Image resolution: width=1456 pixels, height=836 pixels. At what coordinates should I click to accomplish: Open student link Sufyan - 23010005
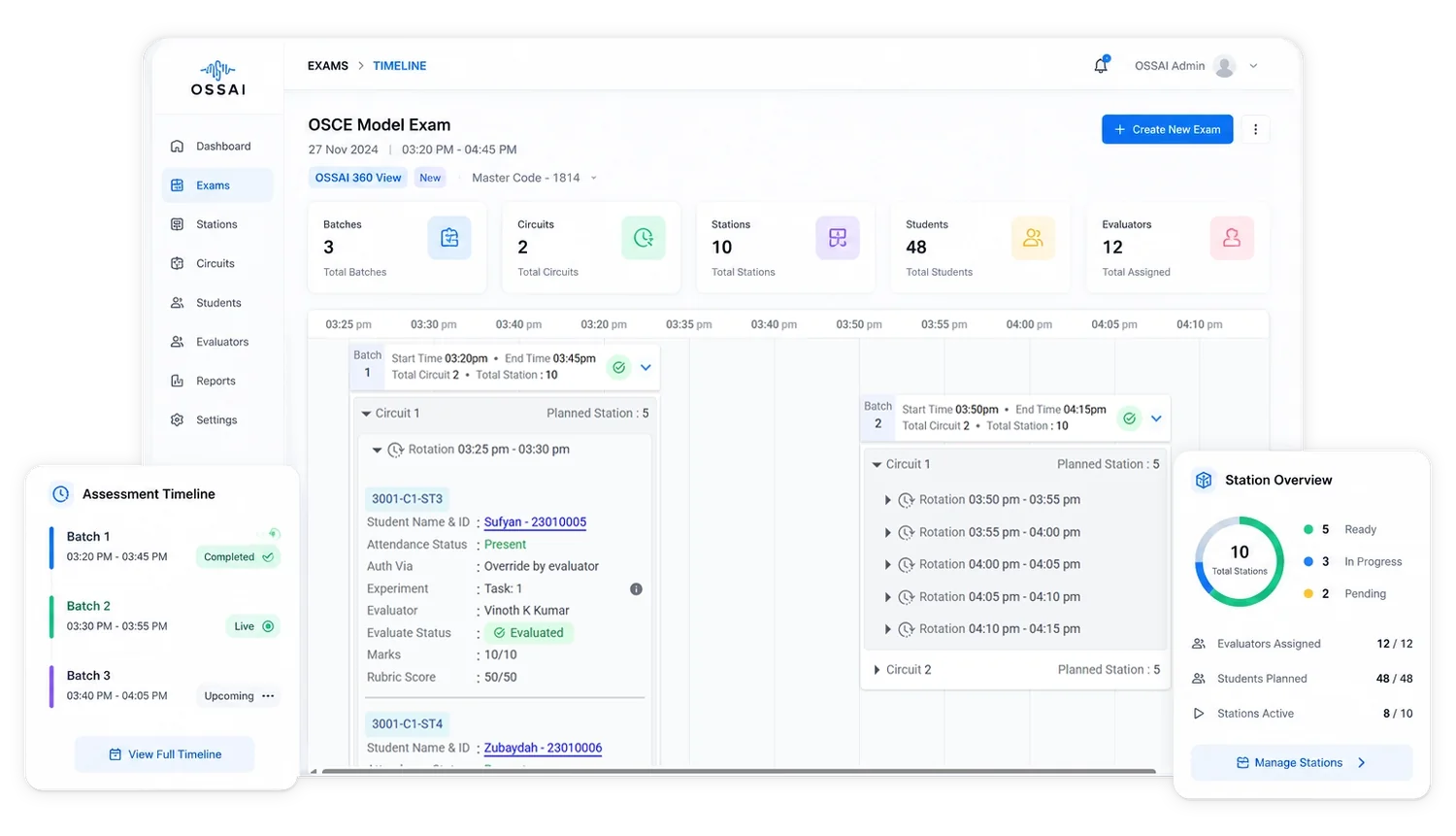pyautogui.click(x=535, y=522)
